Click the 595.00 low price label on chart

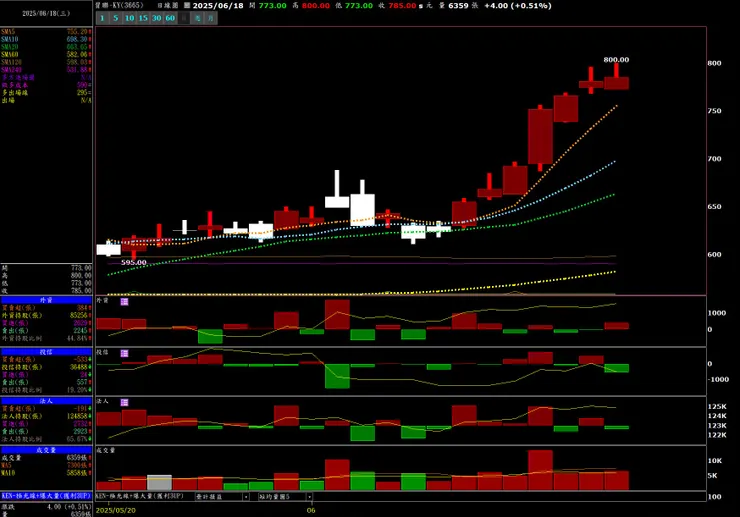pos(134,263)
